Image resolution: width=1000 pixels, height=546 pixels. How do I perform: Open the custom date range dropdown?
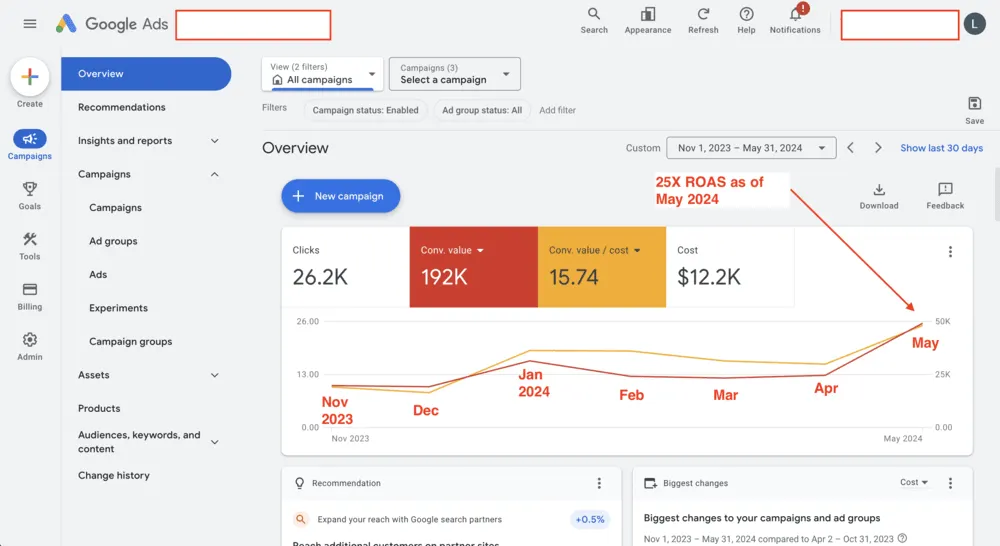(751, 148)
